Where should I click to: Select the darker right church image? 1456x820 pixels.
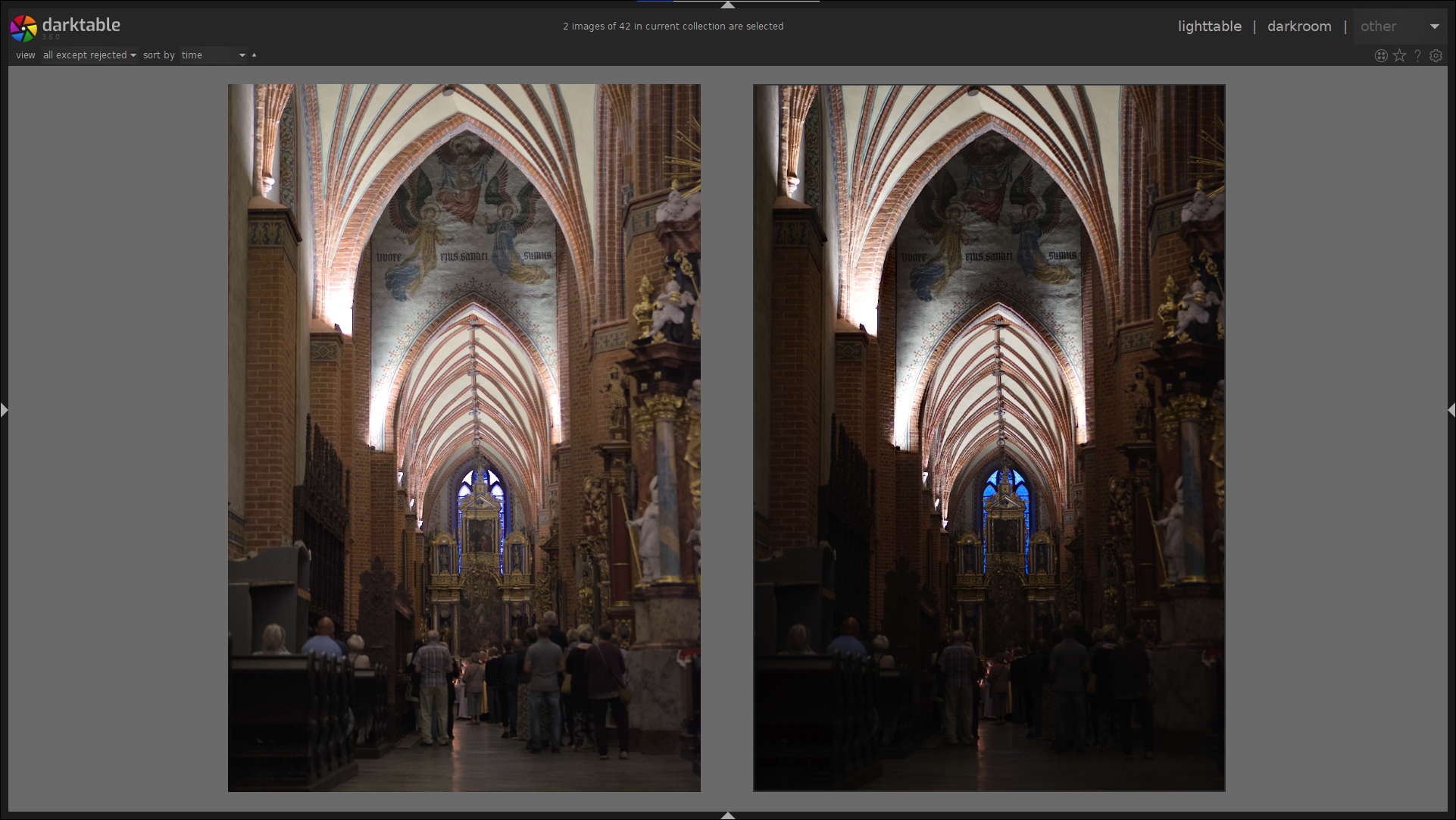coord(989,437)
